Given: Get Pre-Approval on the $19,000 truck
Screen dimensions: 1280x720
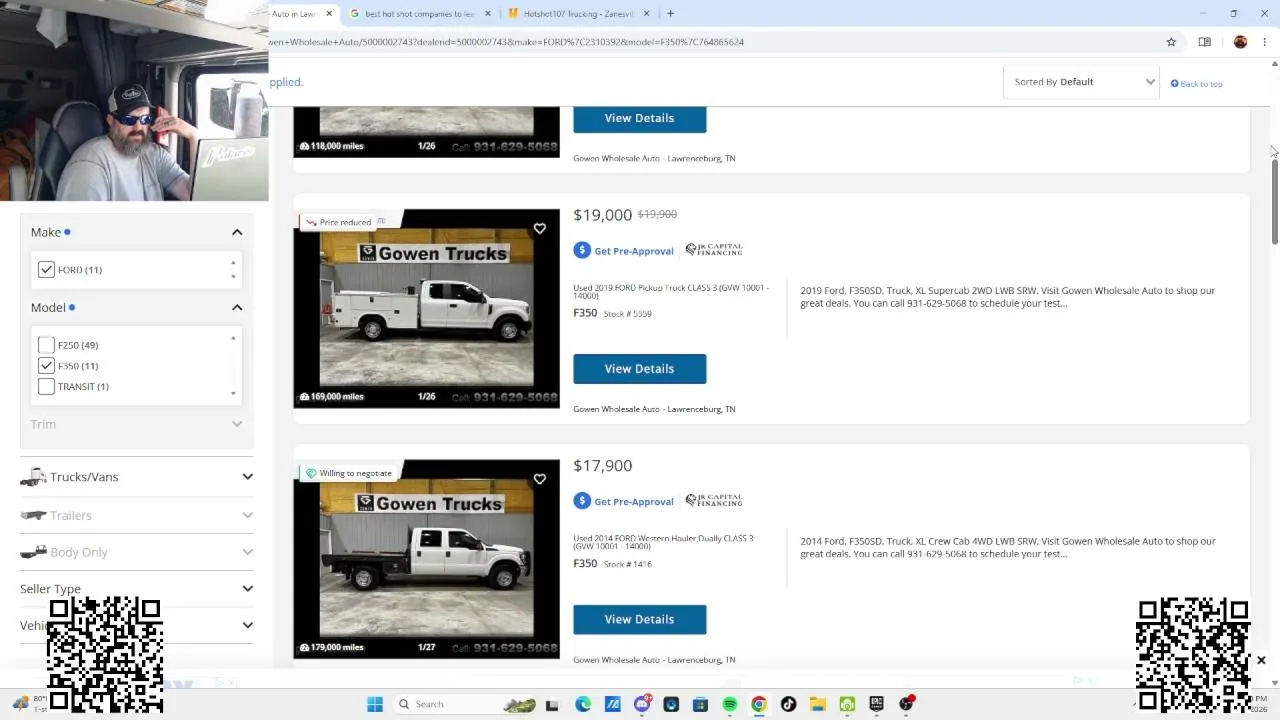Looking at the screenshot, I should pos(634,251).
